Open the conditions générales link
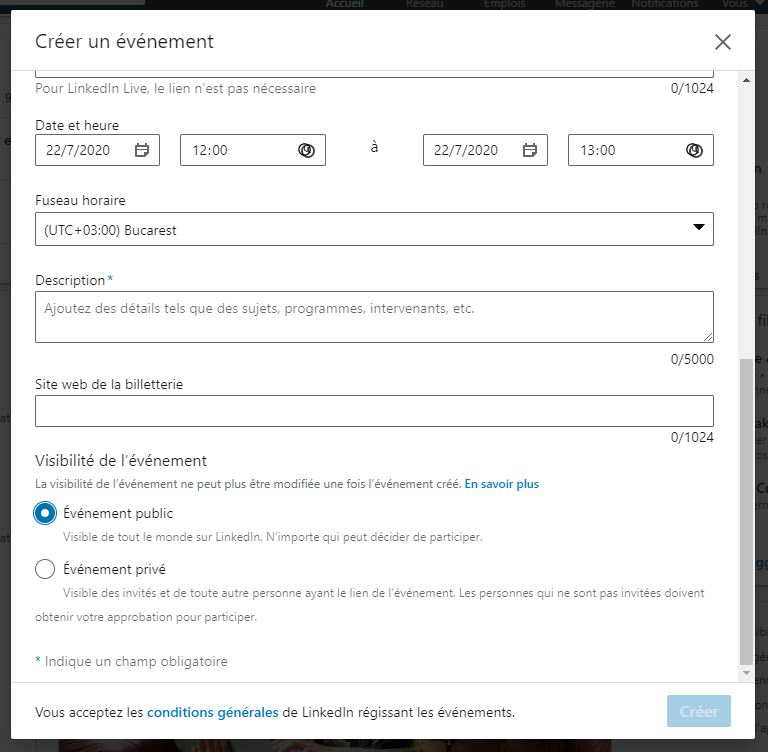This screenshot has width=768, height=752. click(x=213, y=712)
